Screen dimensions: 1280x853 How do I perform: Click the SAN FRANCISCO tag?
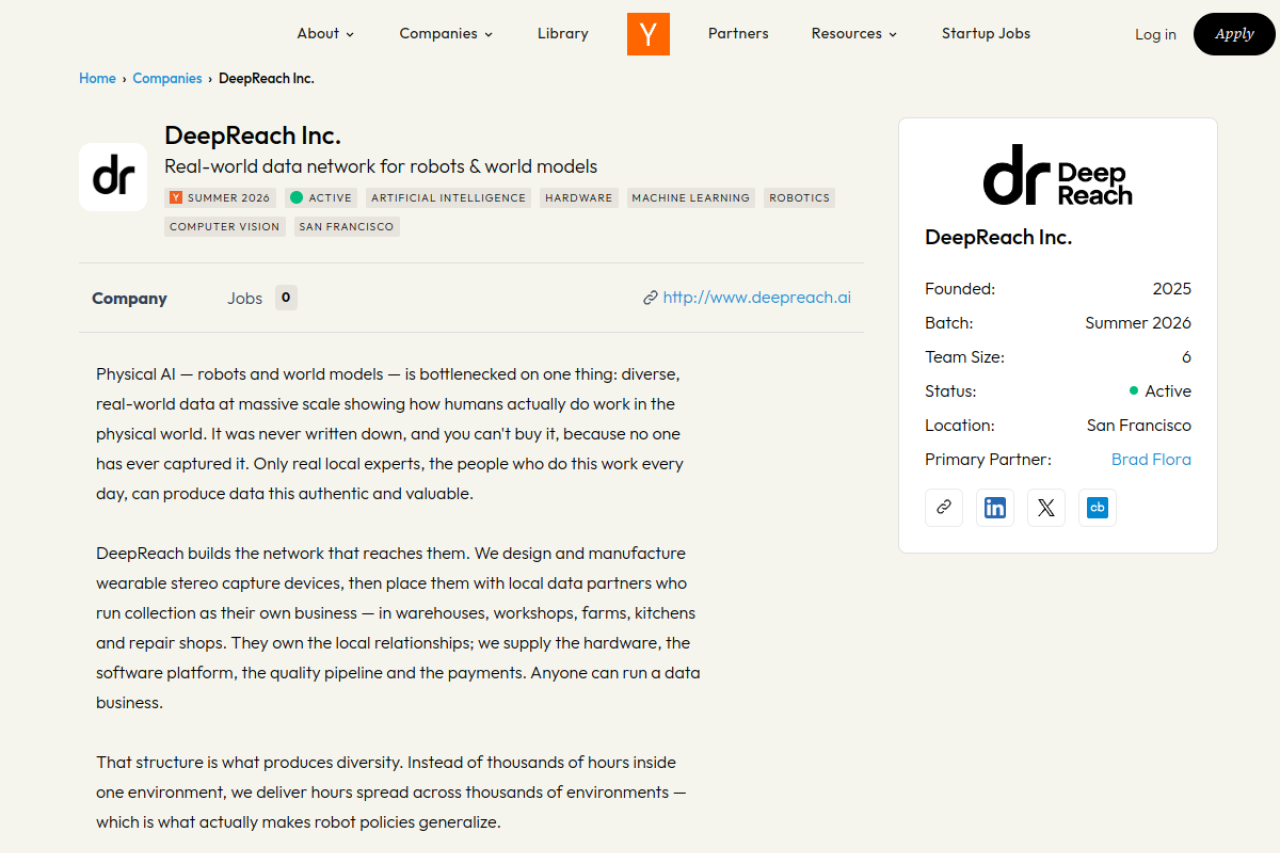pyautogui.click(x=347, y=227)
